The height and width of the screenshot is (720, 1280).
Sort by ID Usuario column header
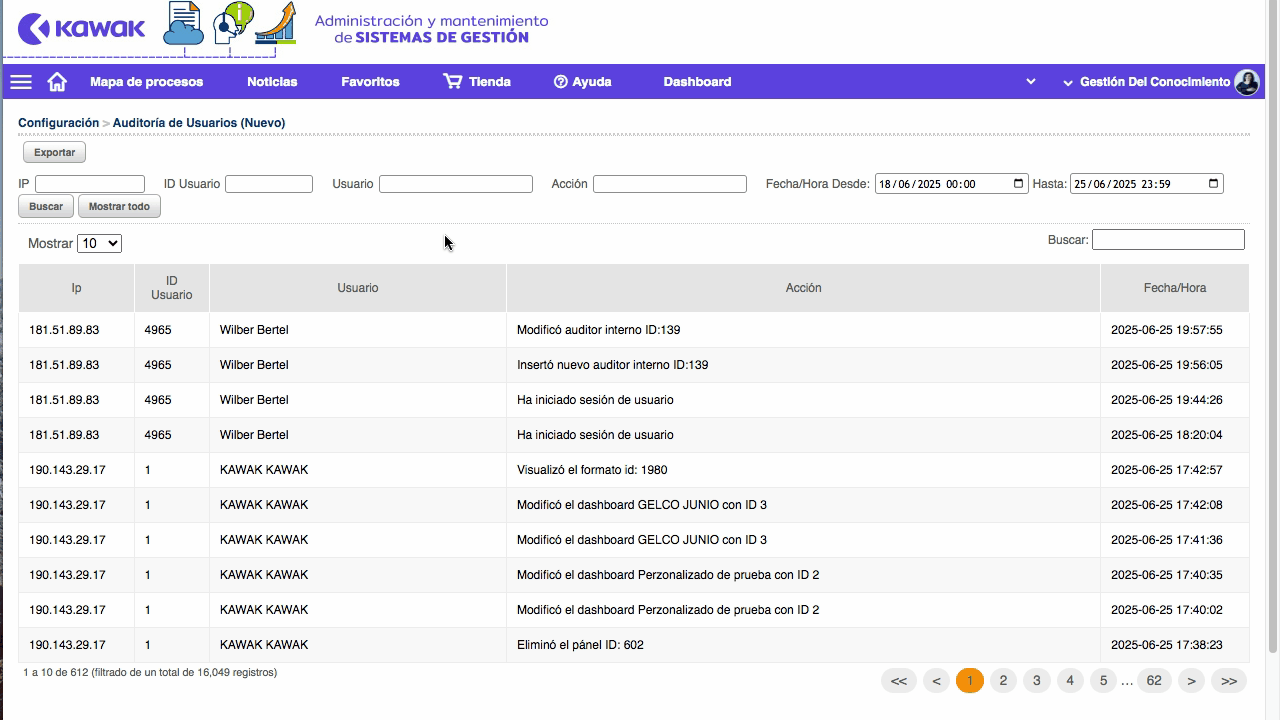click(172, 288)
